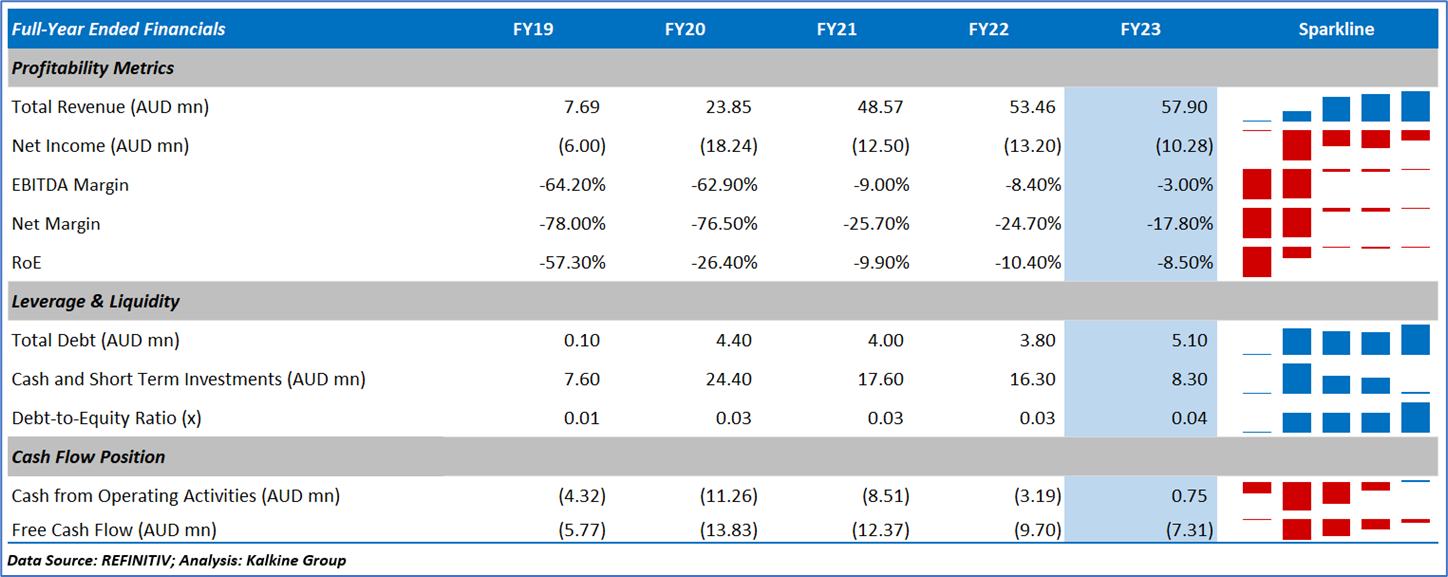The width and height of the screenshot is (1448, 577).
Task: Select the Cash Flow Position section header
Action: point(88,457)
